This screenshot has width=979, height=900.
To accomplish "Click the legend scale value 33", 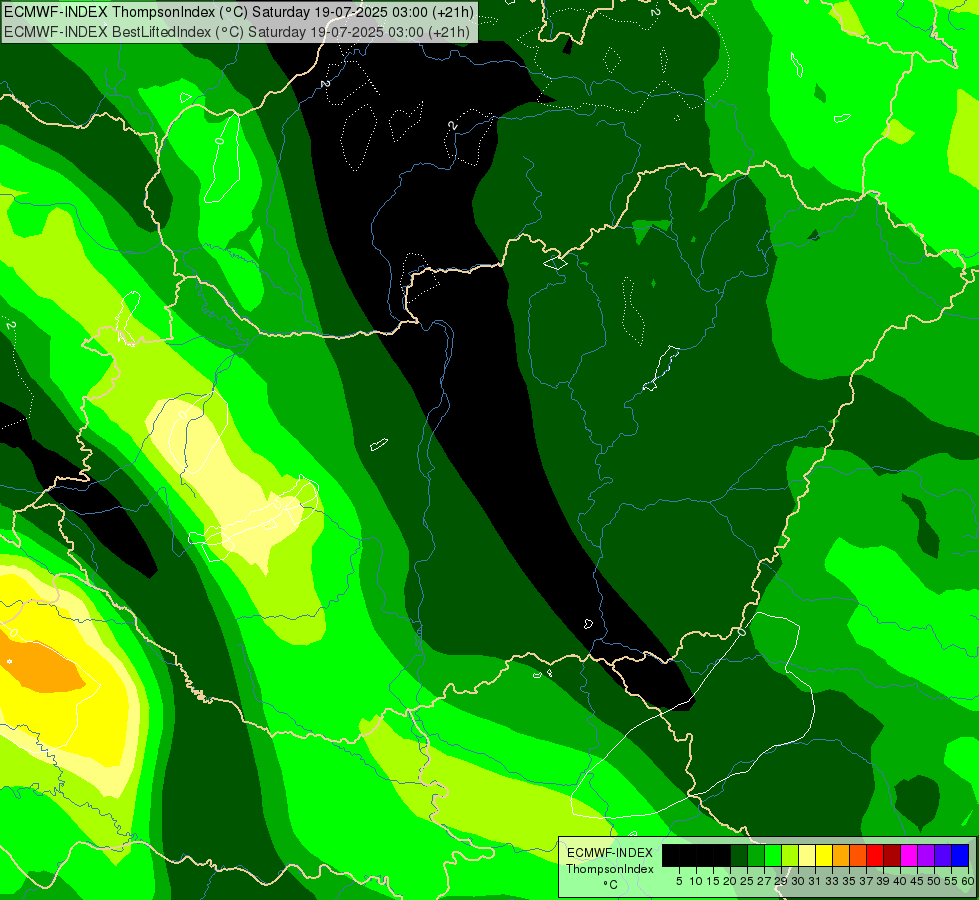I will (x=832, y=881).
